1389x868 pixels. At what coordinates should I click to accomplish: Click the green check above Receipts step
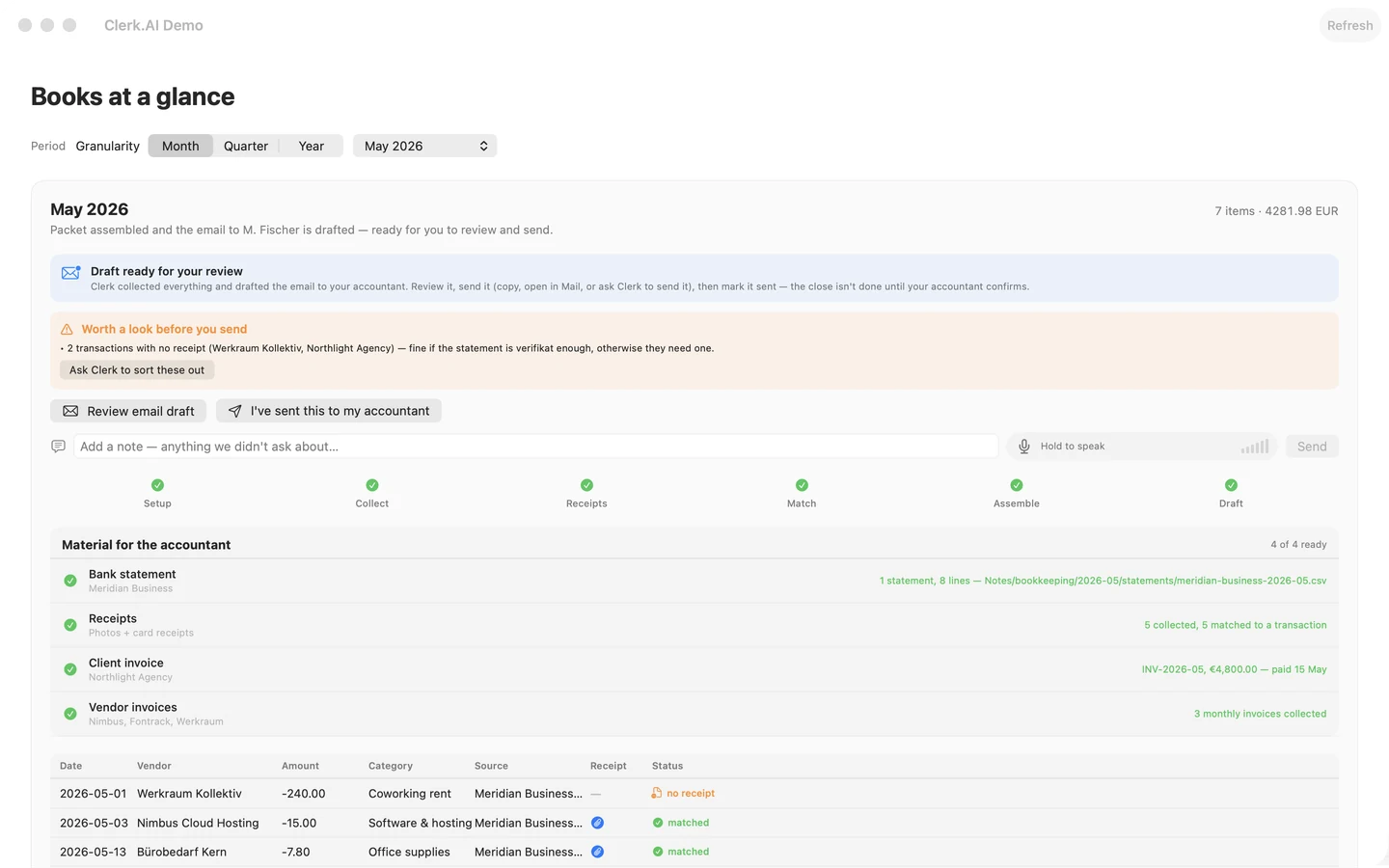[586, 485]
